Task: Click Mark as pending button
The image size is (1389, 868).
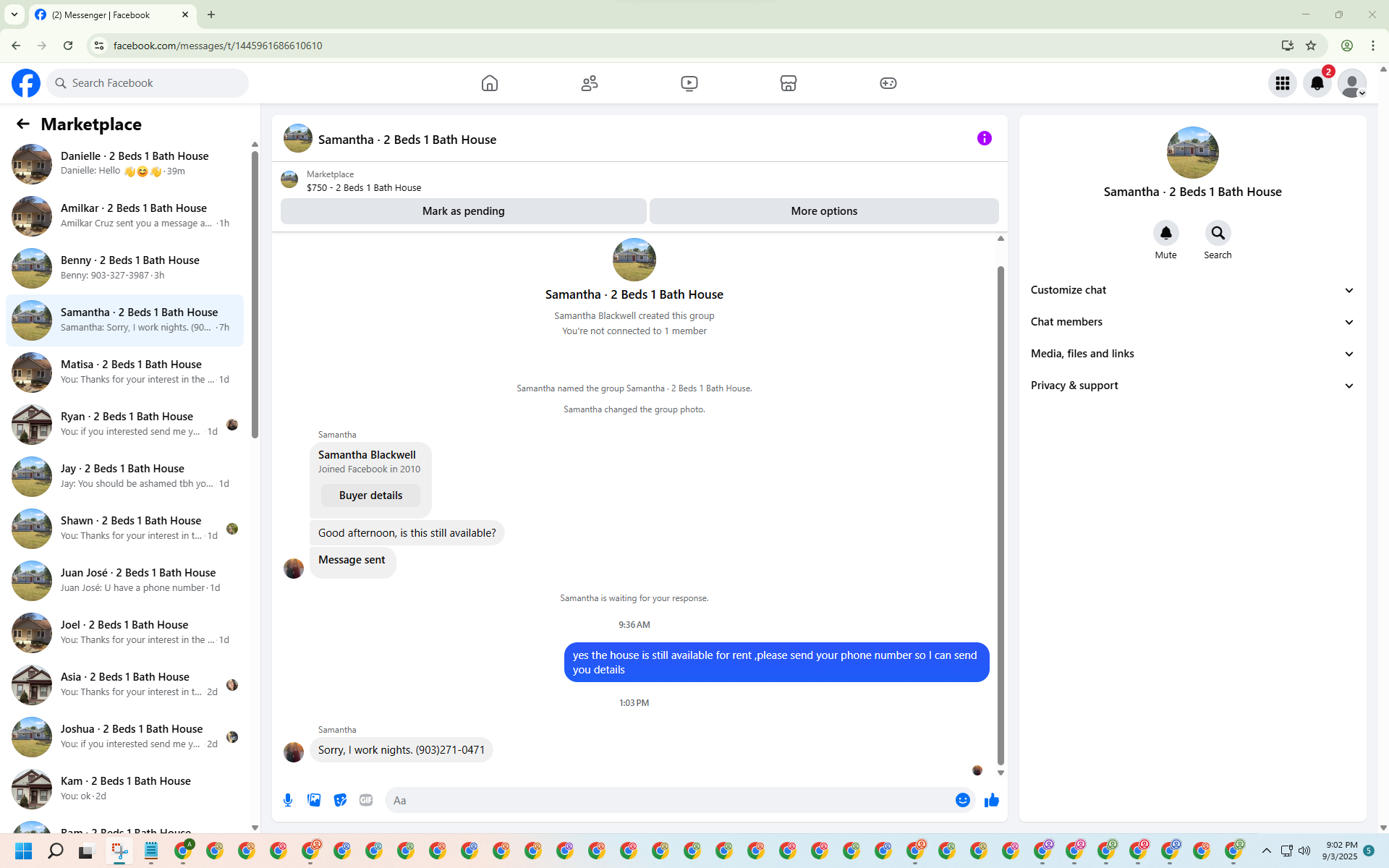Action: pos(464,211)
